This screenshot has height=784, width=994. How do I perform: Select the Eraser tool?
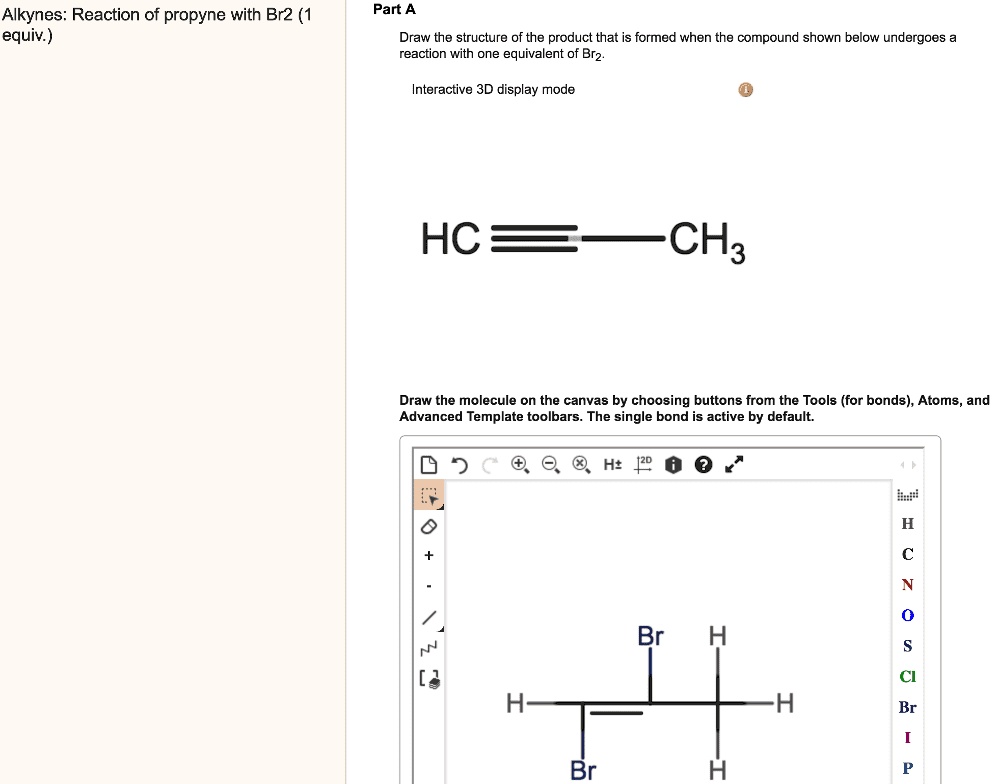pos(428,526)
